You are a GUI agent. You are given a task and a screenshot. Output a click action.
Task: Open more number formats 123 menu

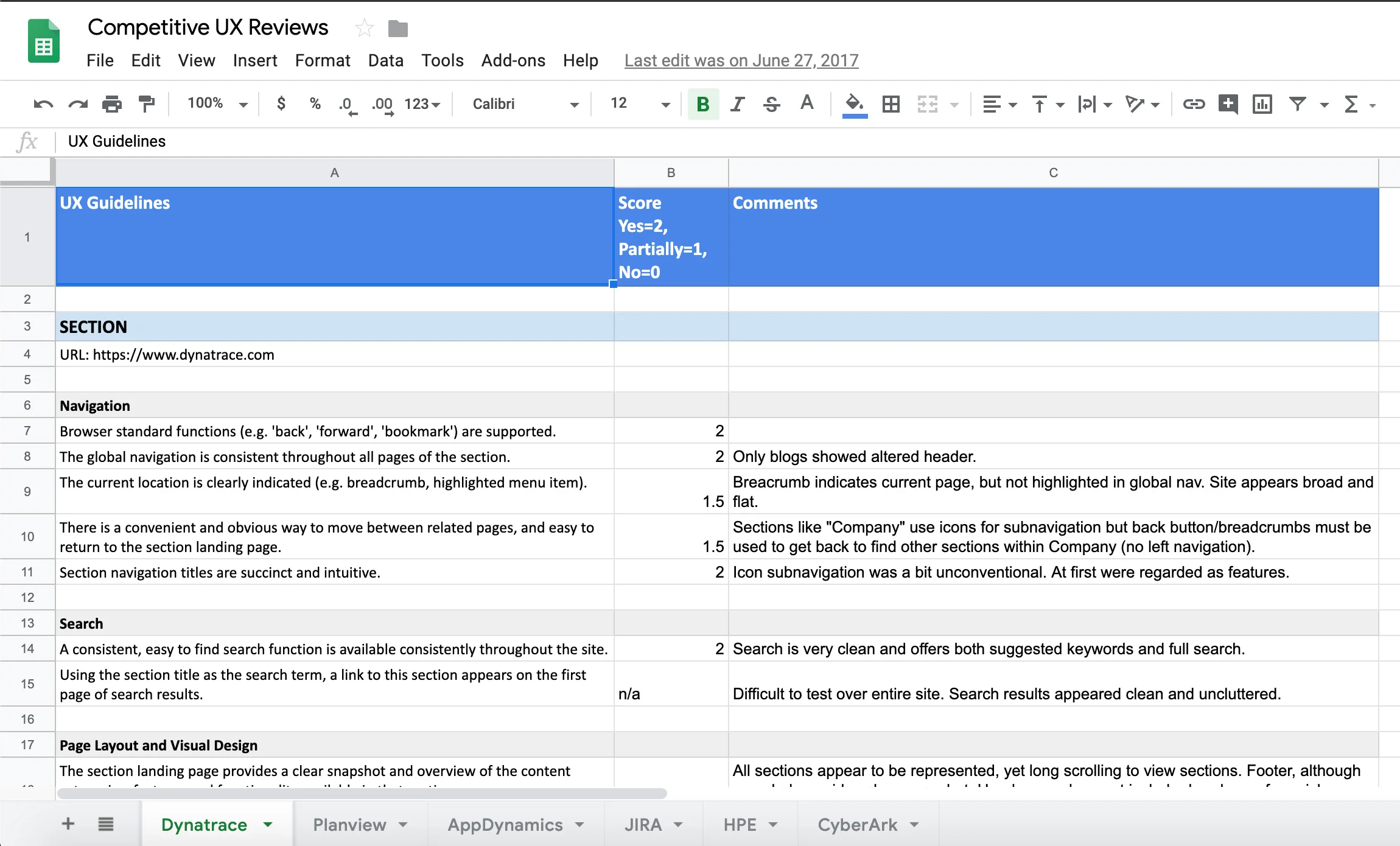(422, 104)
